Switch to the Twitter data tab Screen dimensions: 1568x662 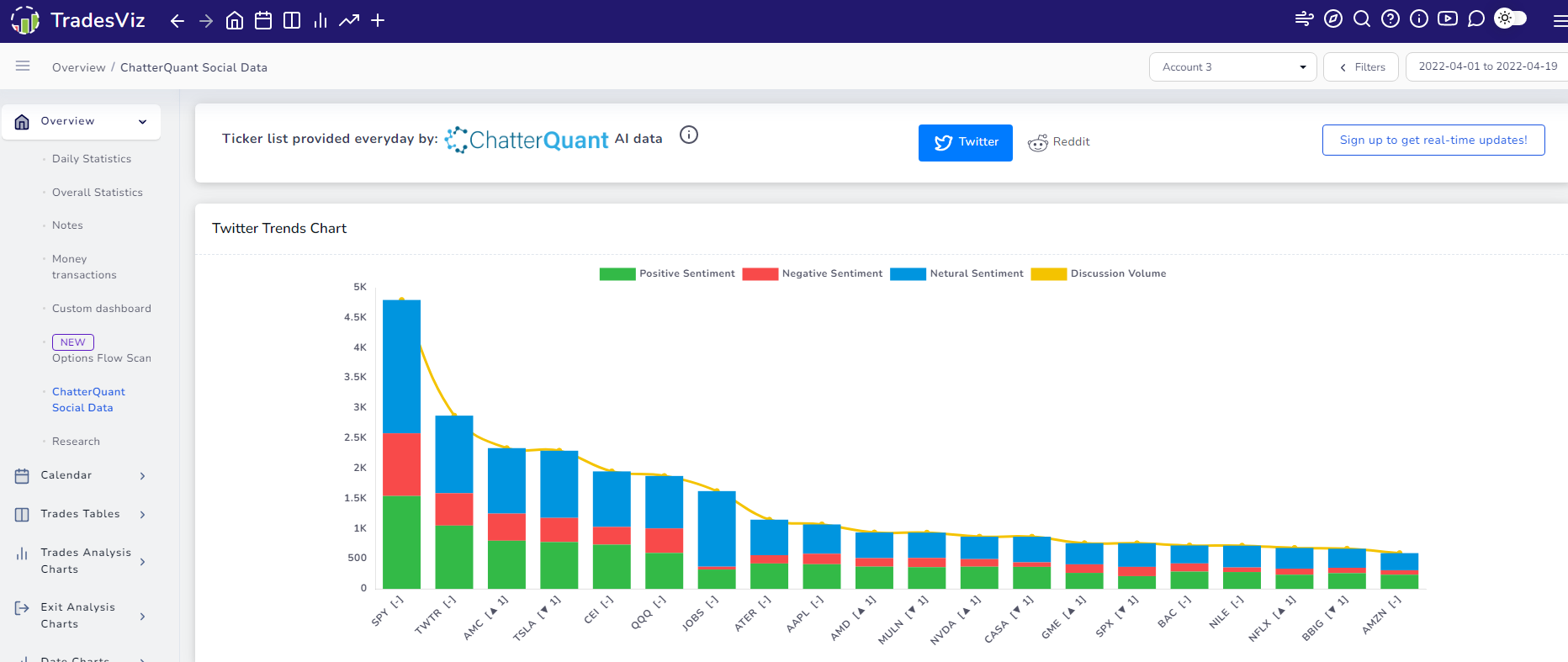click(x=966, y=142)
